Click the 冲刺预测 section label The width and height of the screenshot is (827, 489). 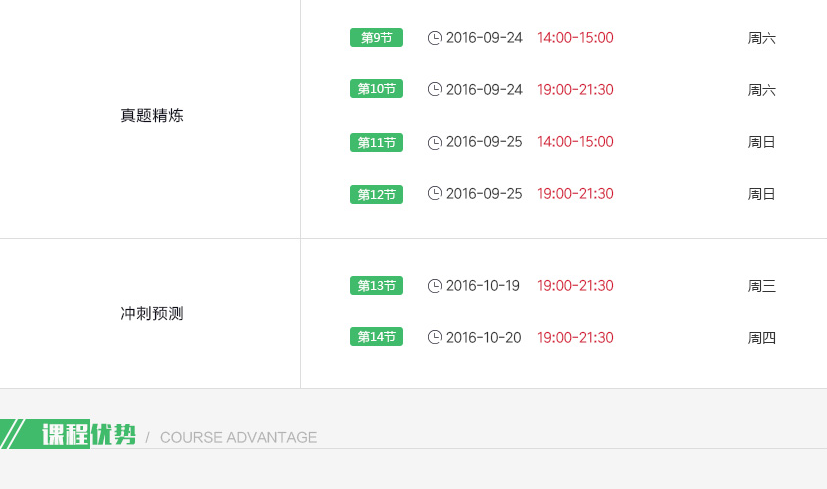click(152, 314)
